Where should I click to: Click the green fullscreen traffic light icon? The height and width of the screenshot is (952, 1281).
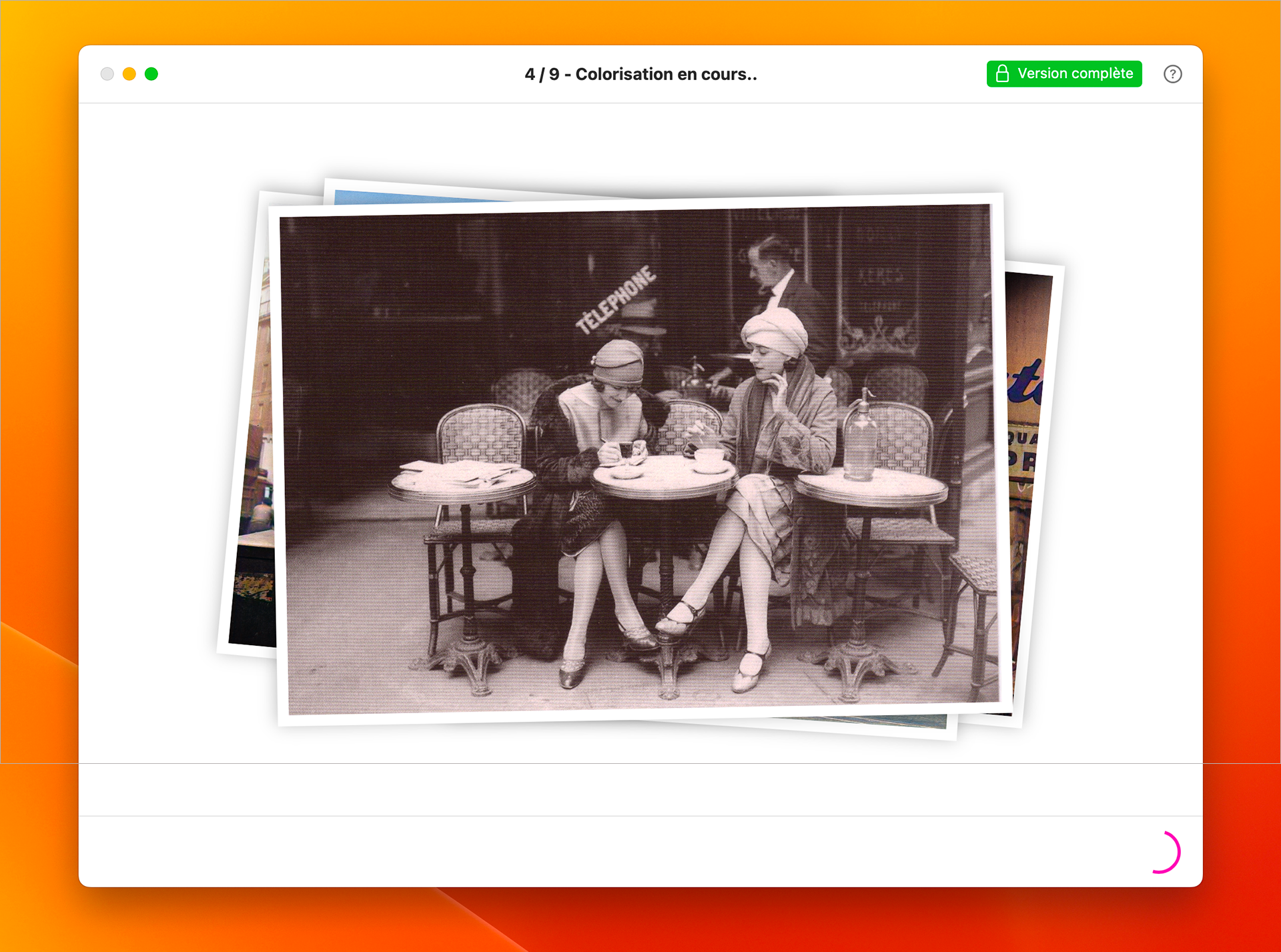[151, 74]
